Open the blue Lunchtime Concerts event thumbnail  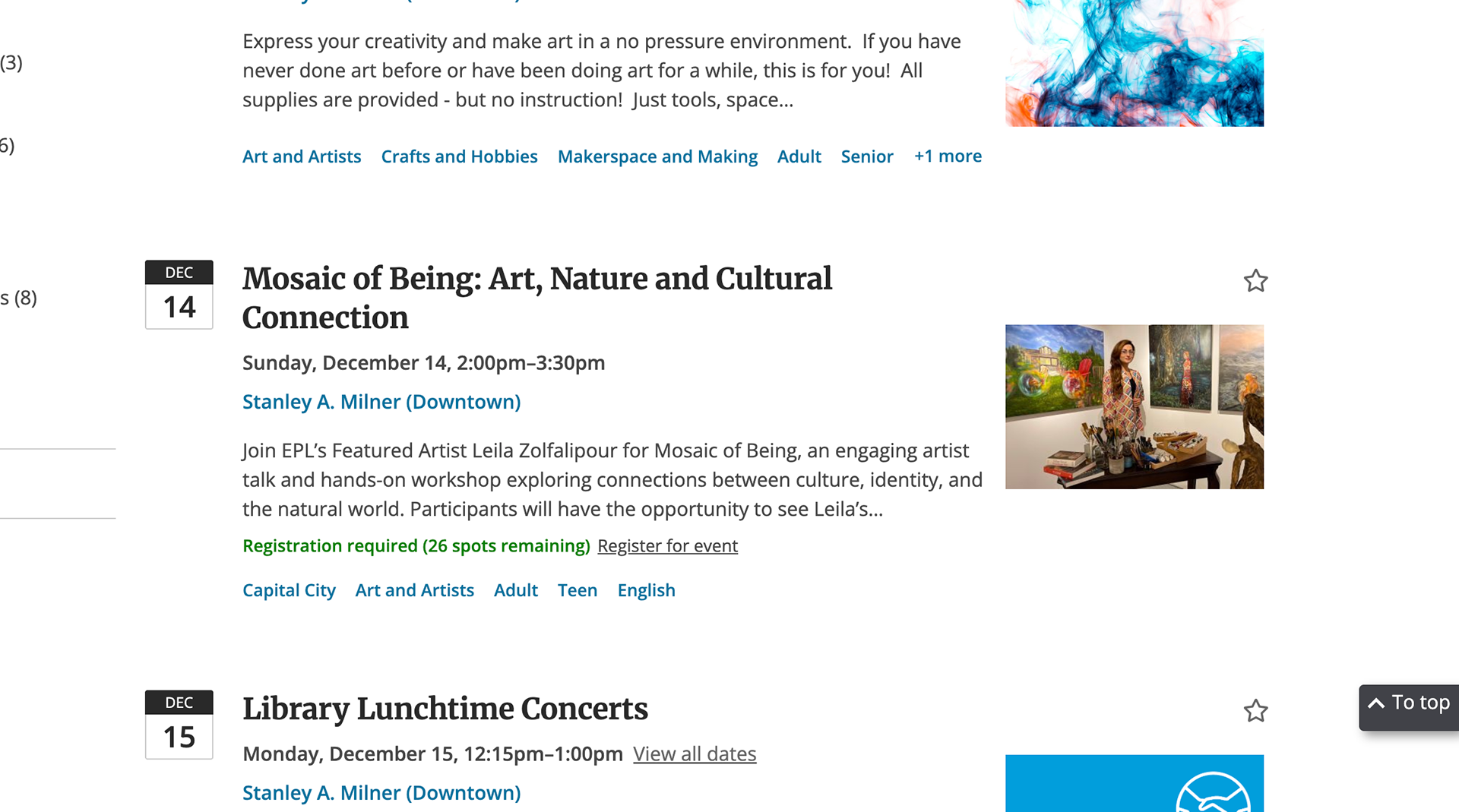[x=1134, y=783]
